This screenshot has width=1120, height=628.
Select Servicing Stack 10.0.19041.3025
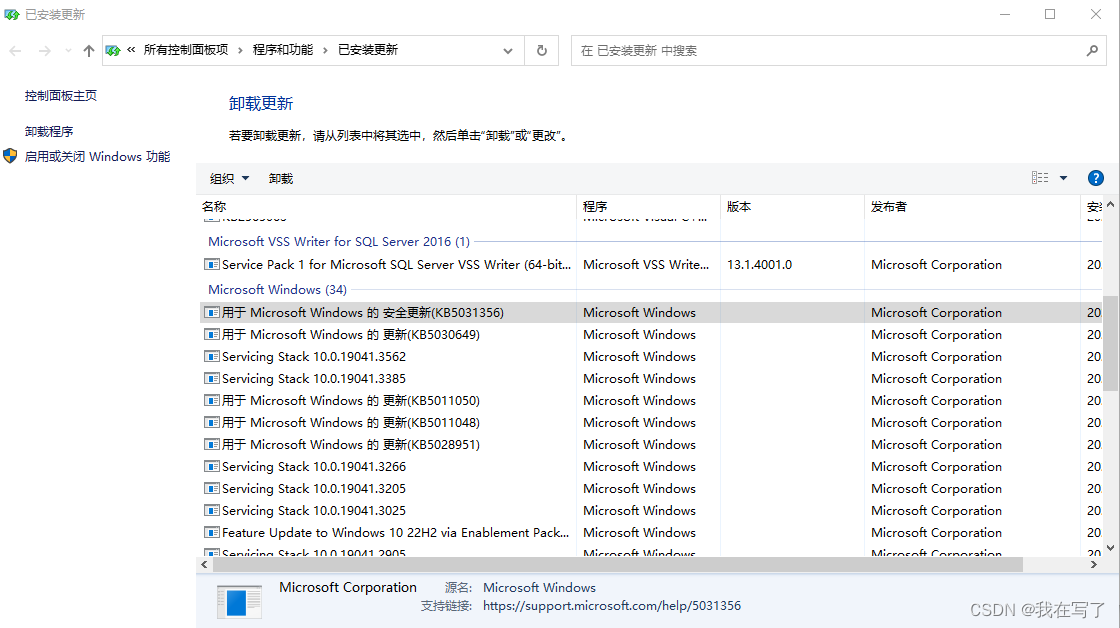click(x=651, y=511)
